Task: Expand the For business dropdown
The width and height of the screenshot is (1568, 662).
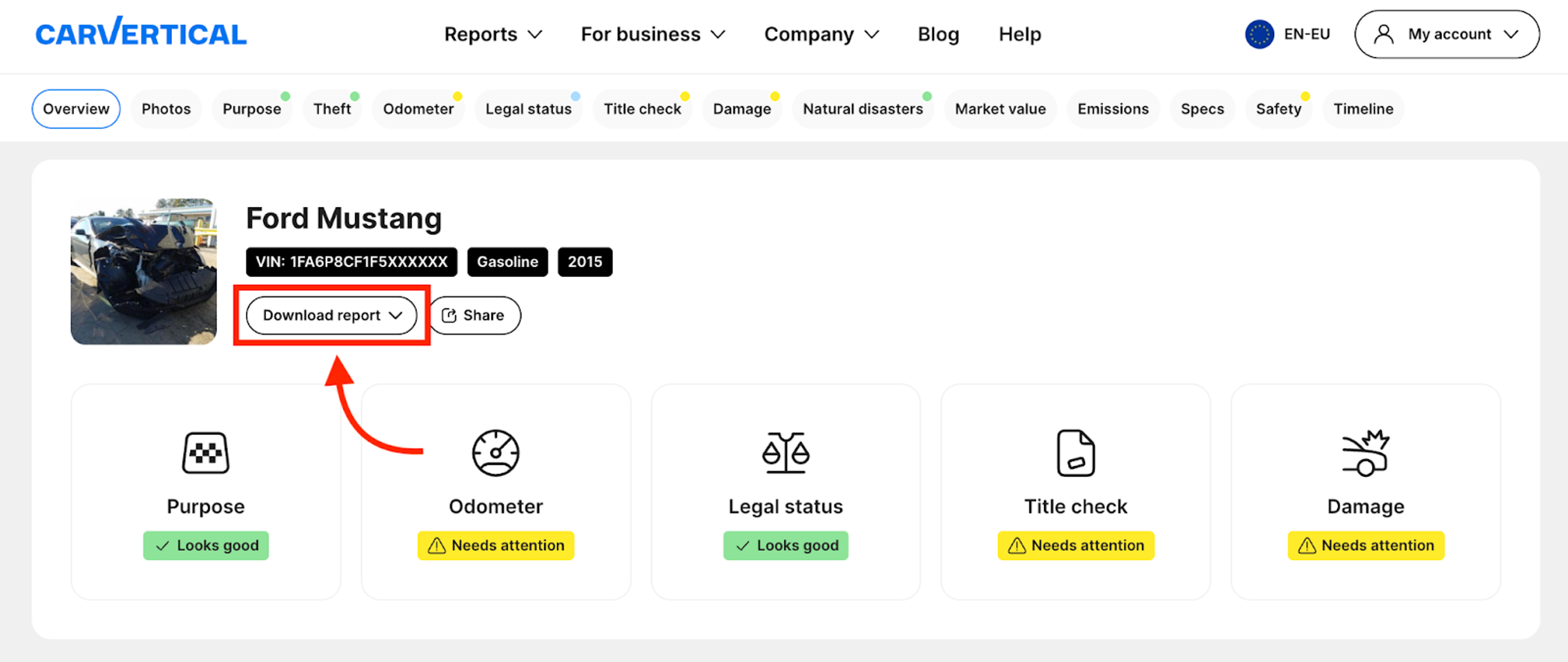Action: [x=653, y=34]
